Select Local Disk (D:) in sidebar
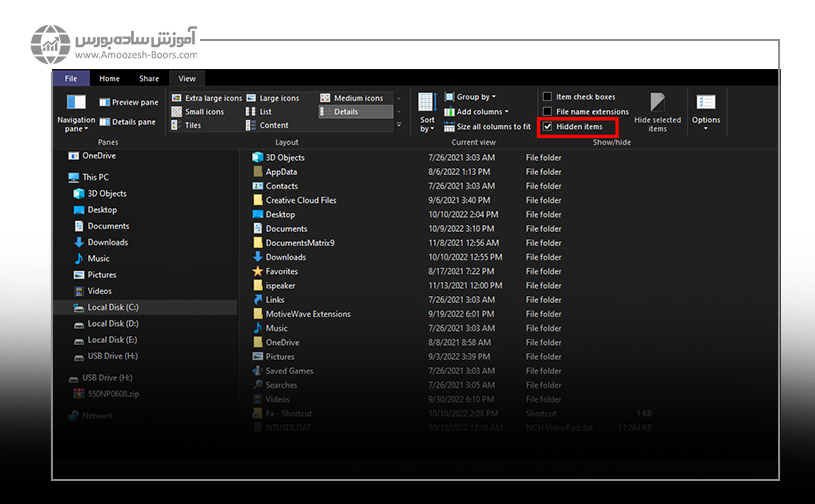 (112, 323)
